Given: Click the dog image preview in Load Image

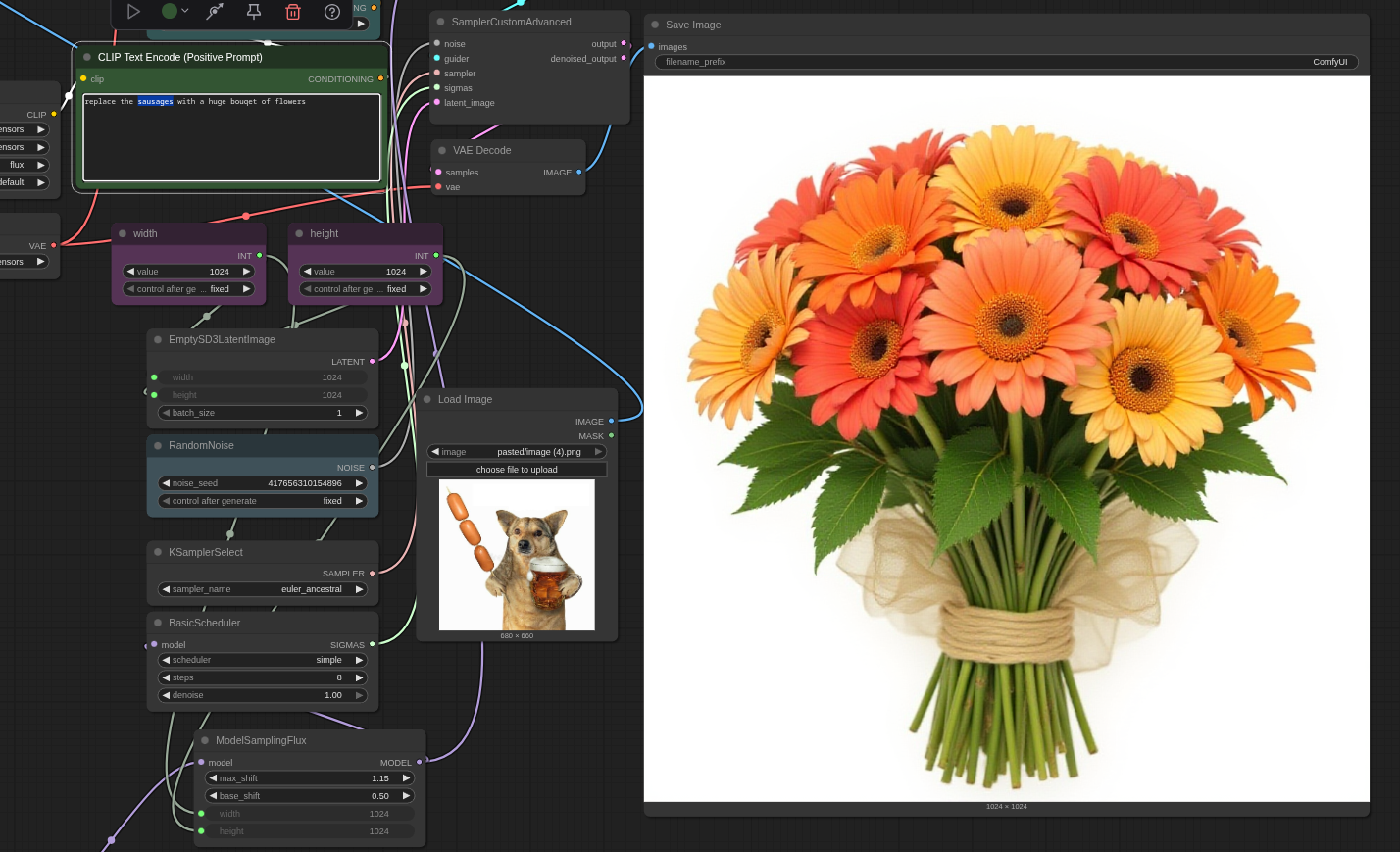Looking at the screenshot, I should (517, 555).
